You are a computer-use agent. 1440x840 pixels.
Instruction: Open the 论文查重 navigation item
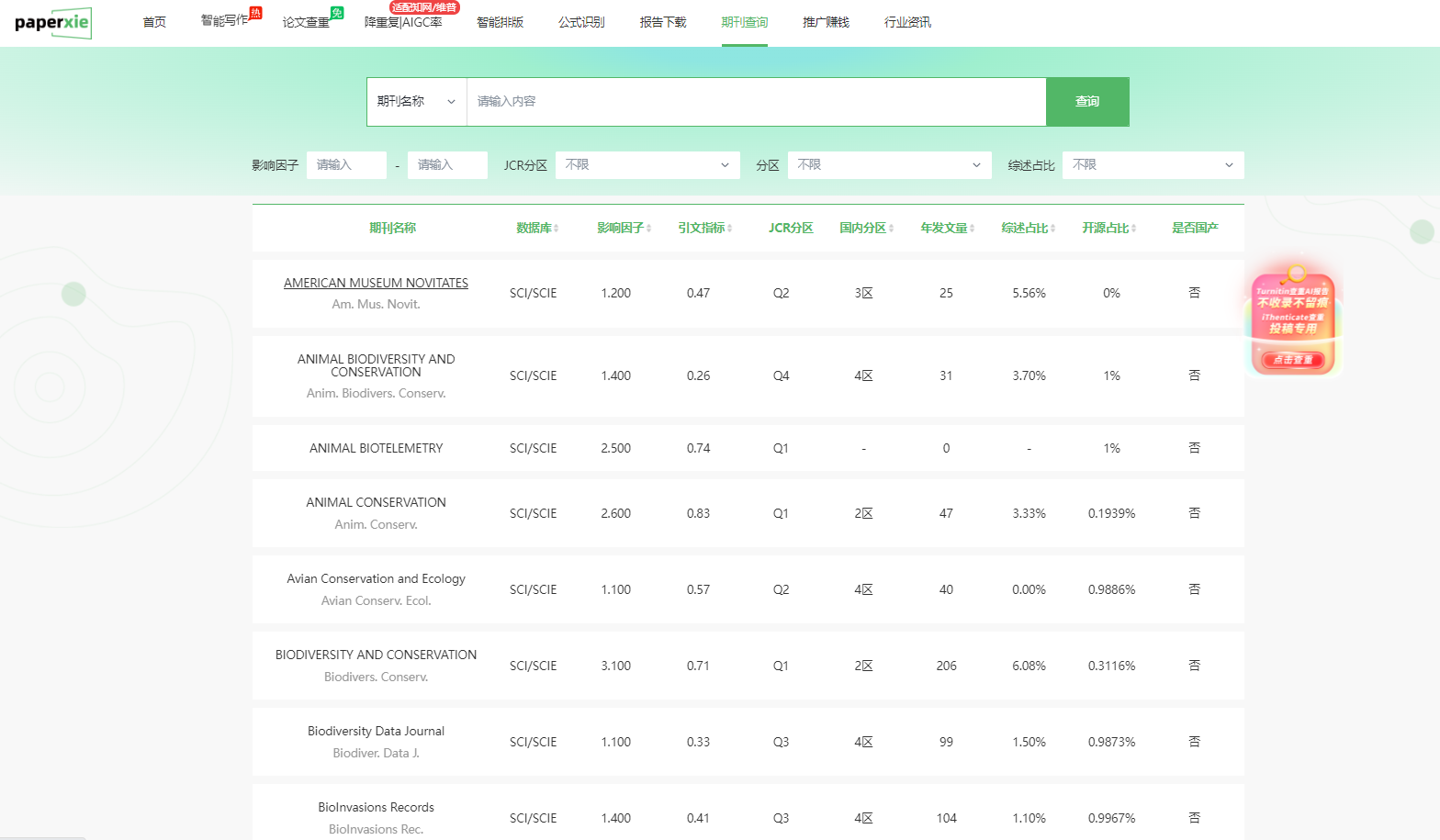306,22
